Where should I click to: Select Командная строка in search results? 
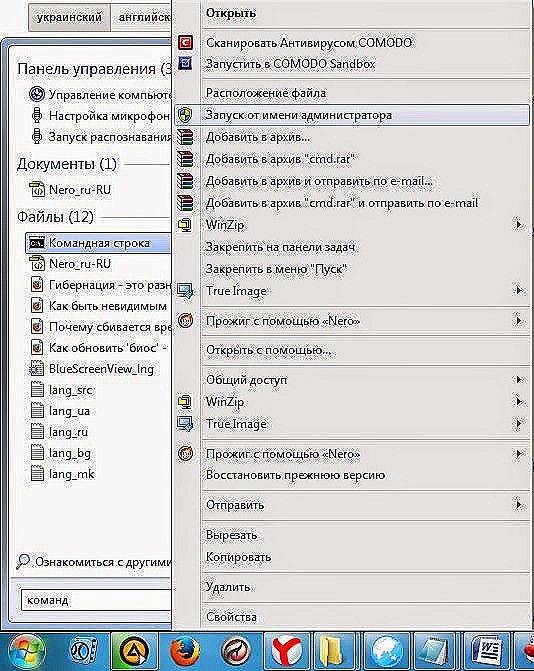[x=98, y=243]
